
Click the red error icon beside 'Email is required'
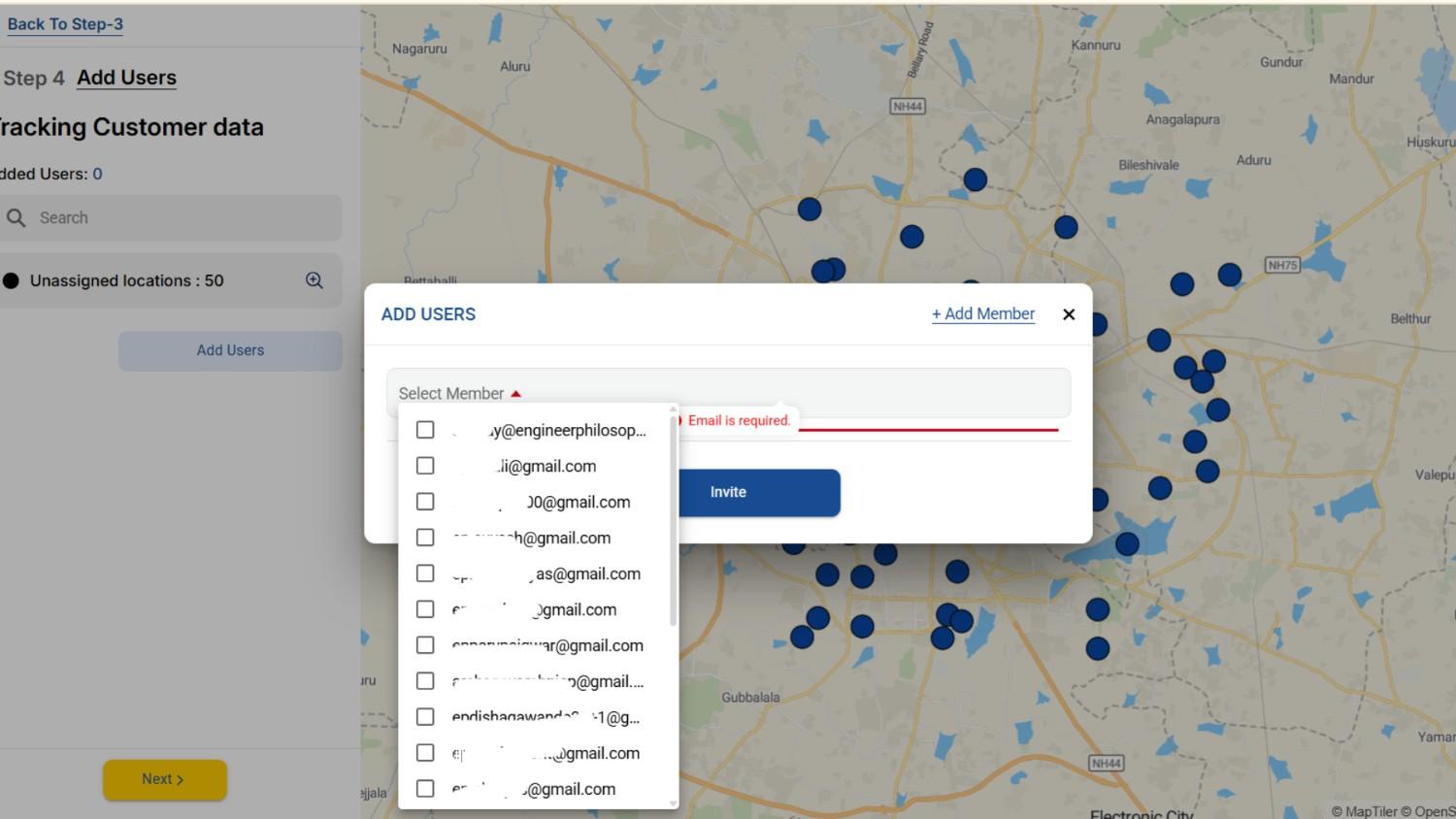click(681, 420)
